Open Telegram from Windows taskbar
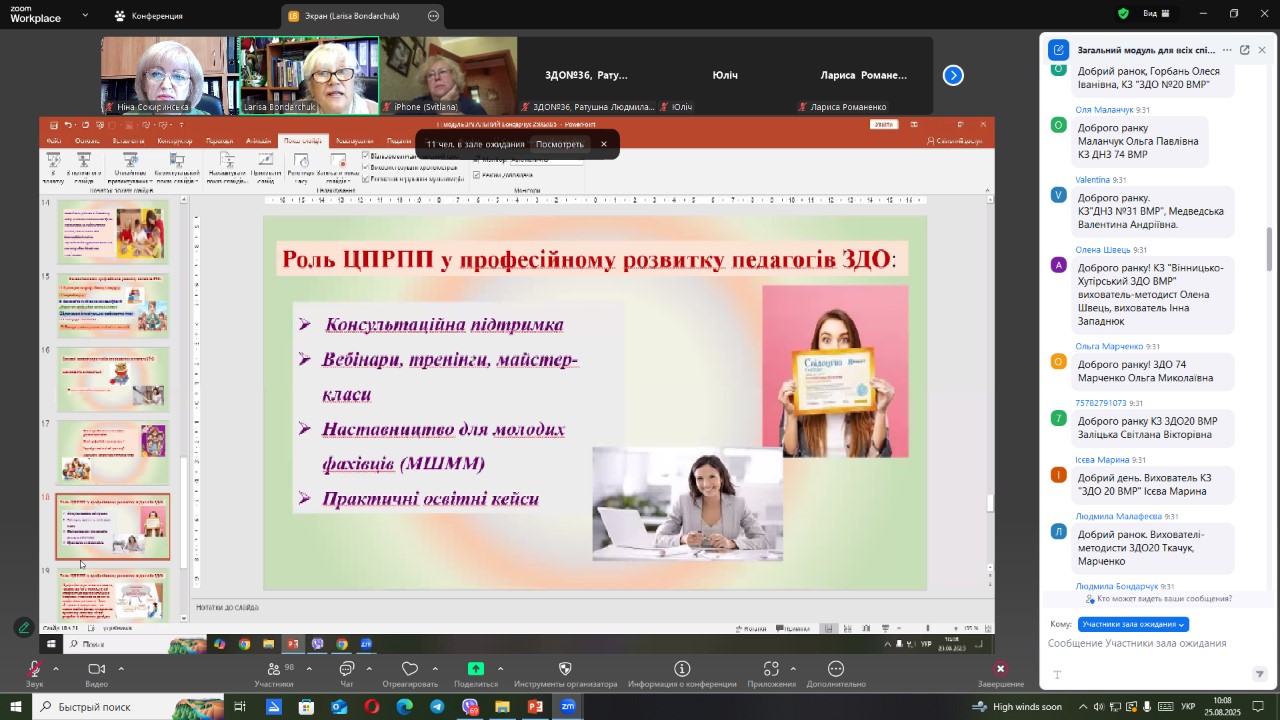Screen dimensions: 1280x720 (x=437, y=707)
